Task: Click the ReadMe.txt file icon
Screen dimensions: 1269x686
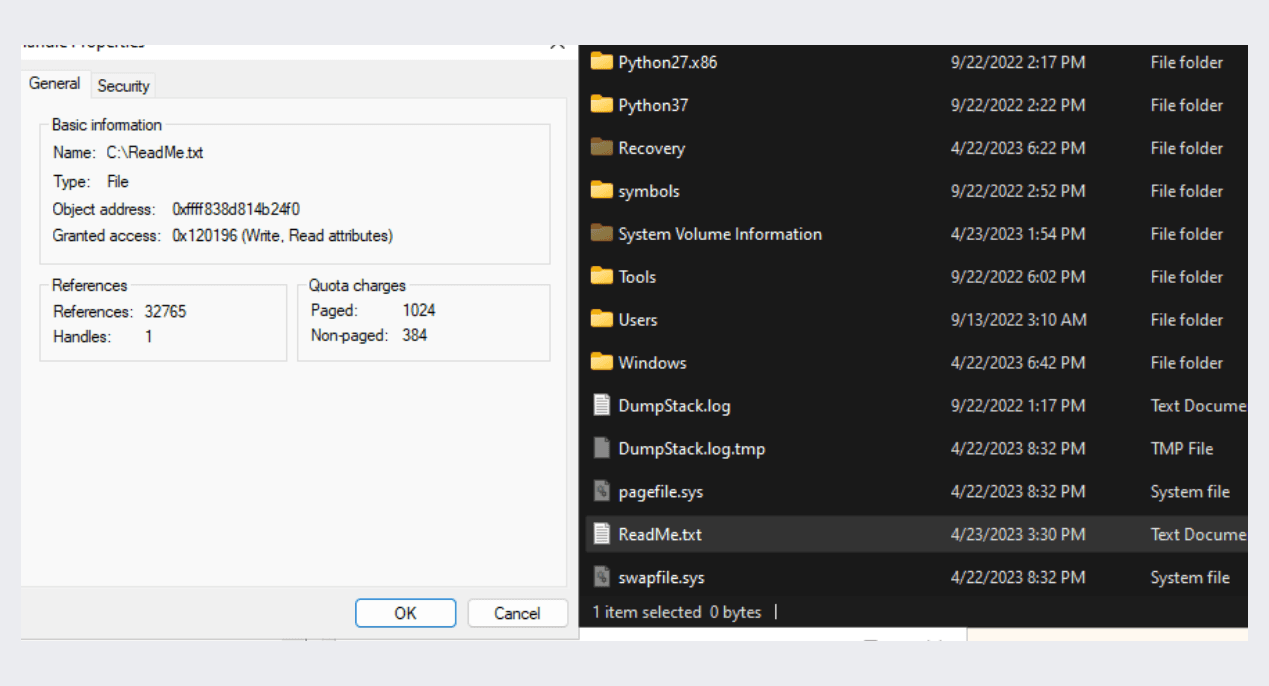Action: [x=601, y=534]
